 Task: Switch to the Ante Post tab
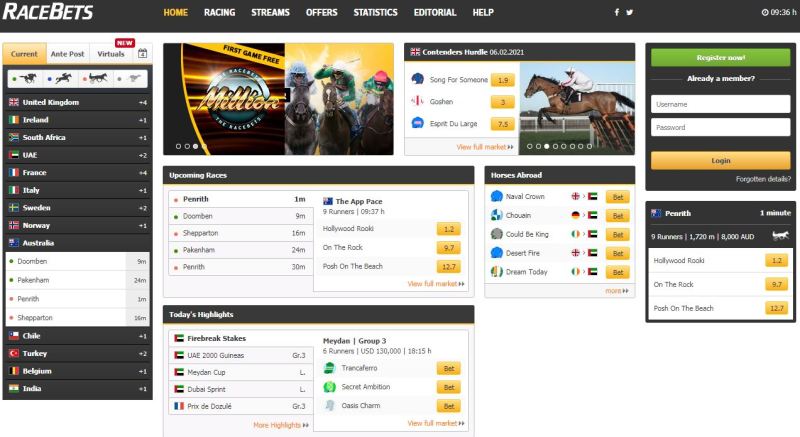[x=67, y=54]
